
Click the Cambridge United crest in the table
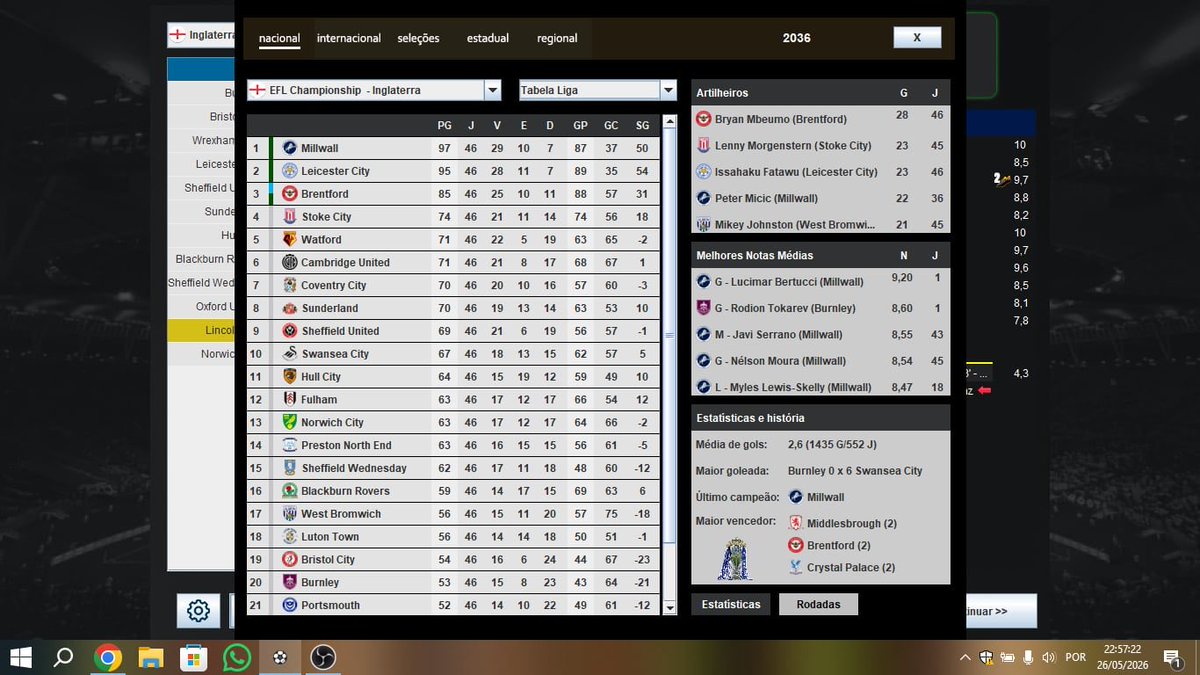pyautogui.click(x=290, y=263)
